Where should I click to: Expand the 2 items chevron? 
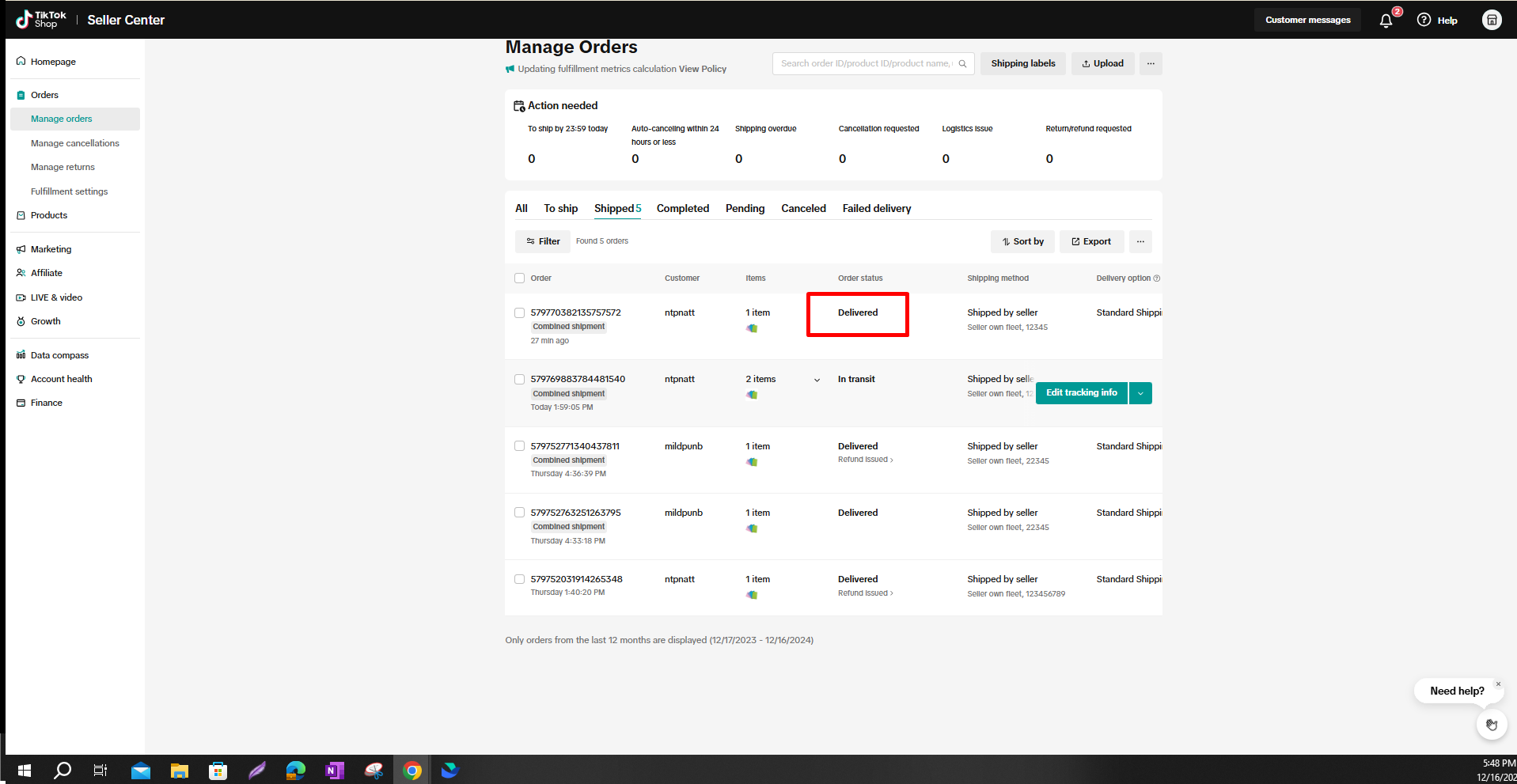pyautogui.click(x=817, y=381)
